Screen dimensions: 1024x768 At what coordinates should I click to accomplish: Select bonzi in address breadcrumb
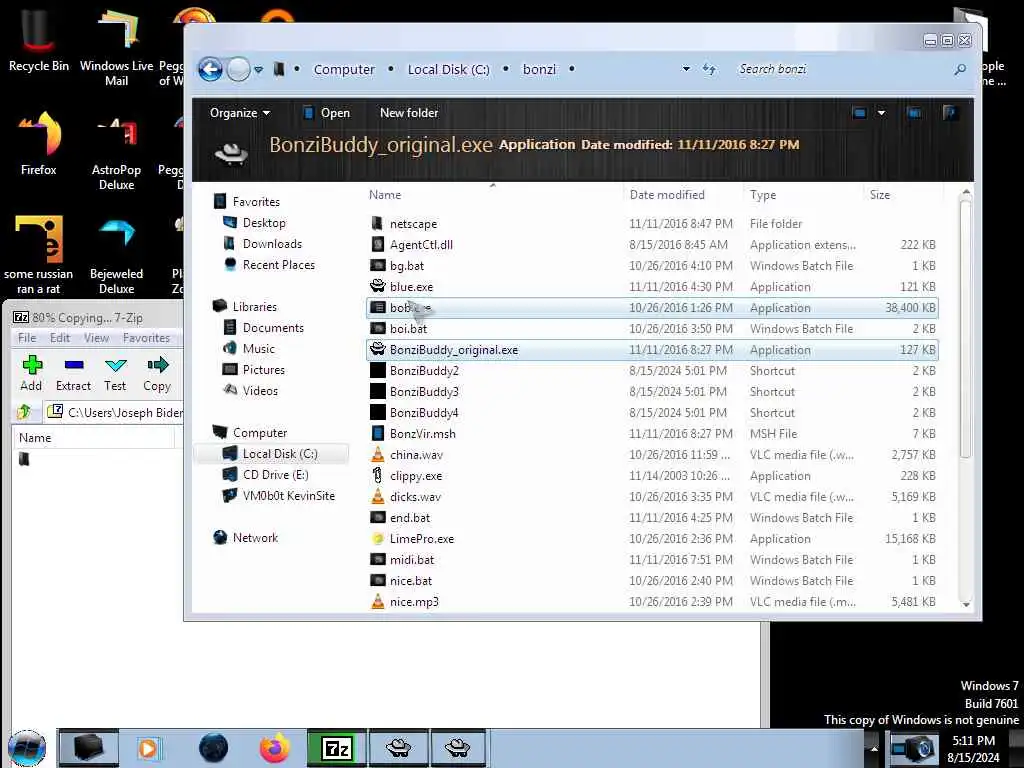(x=539, y=69)
